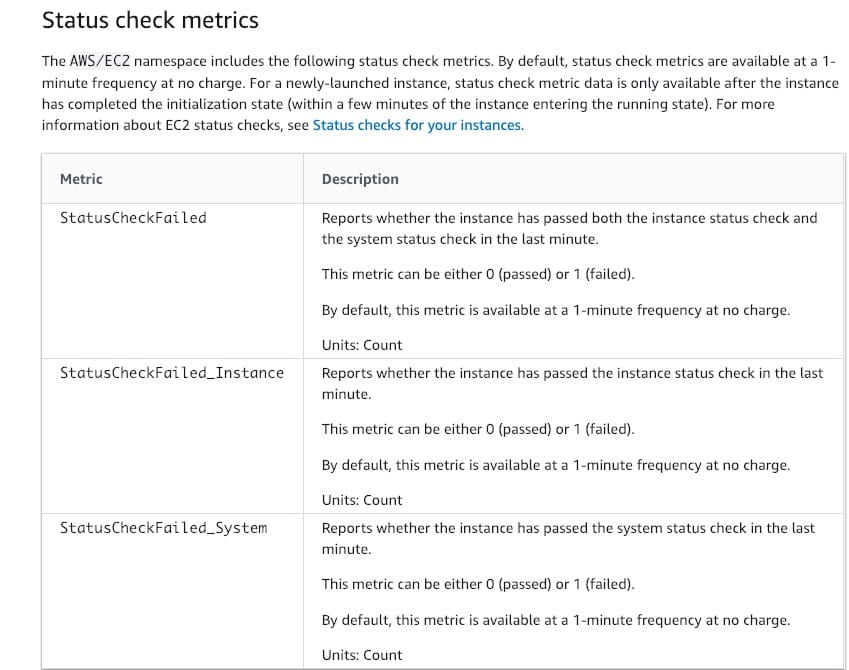Click the 0 (passed) or 1 (failed) line for StatusCheckFailed
849x670 pixels.
[478, 274]
